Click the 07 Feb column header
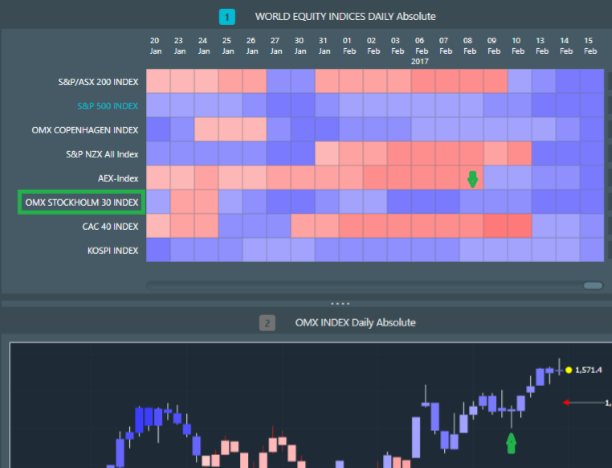This screenshot has height=468, width=612. point(445,46)
